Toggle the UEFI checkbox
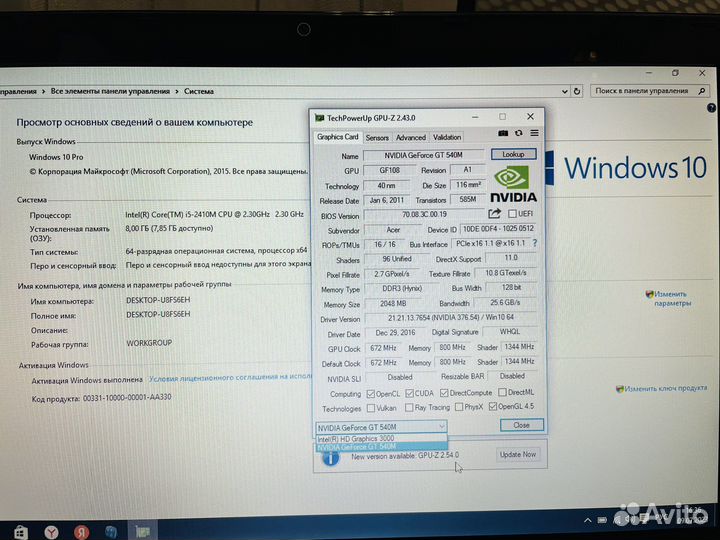This screenshot has height=540, width=720. point(512,214)
